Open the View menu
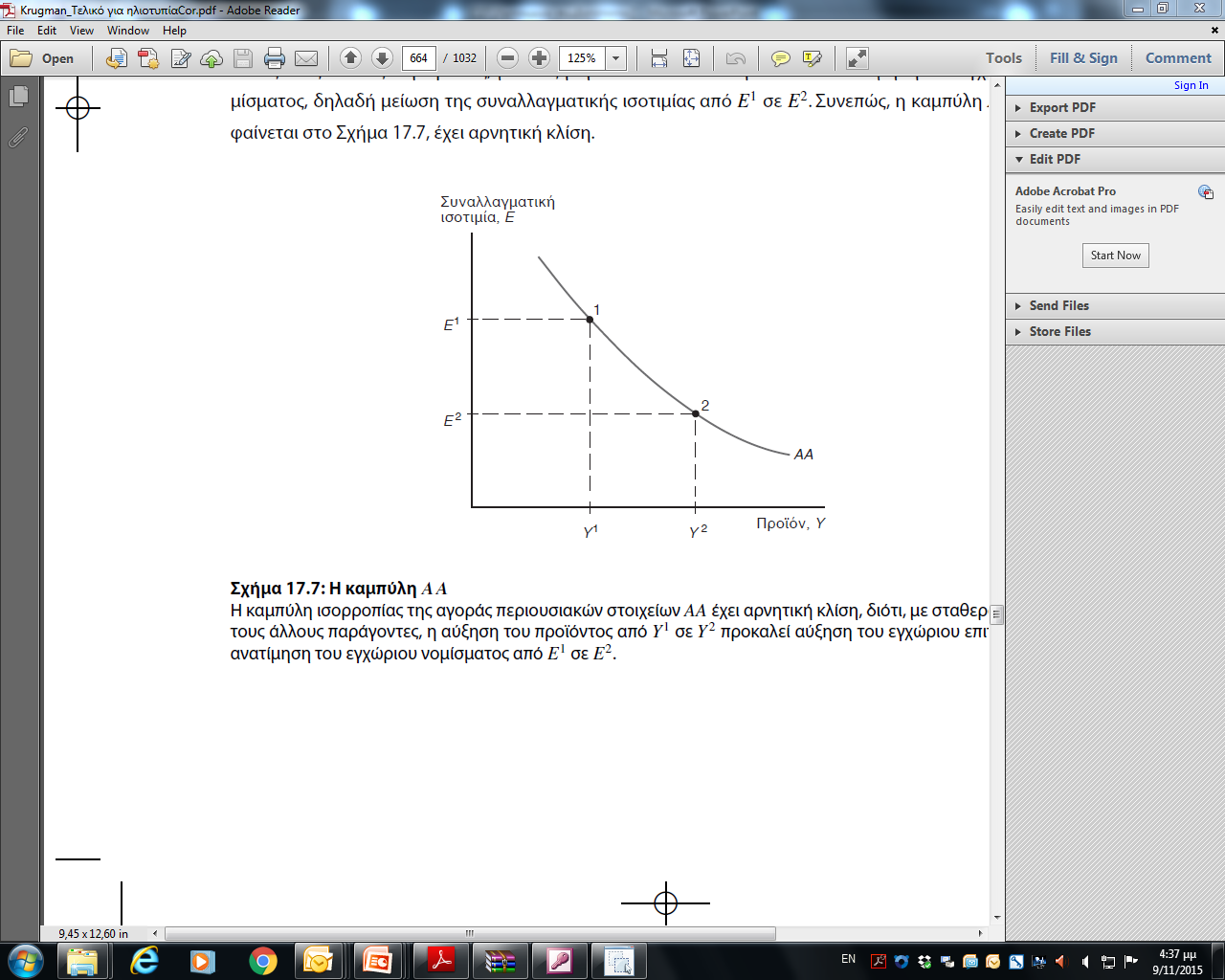 click(x=81, y=31)
